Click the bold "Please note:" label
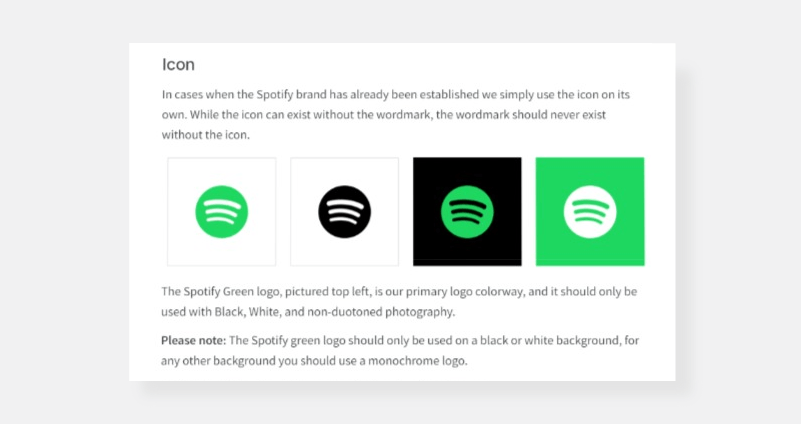The image size is (801, 424). [194, 340]
